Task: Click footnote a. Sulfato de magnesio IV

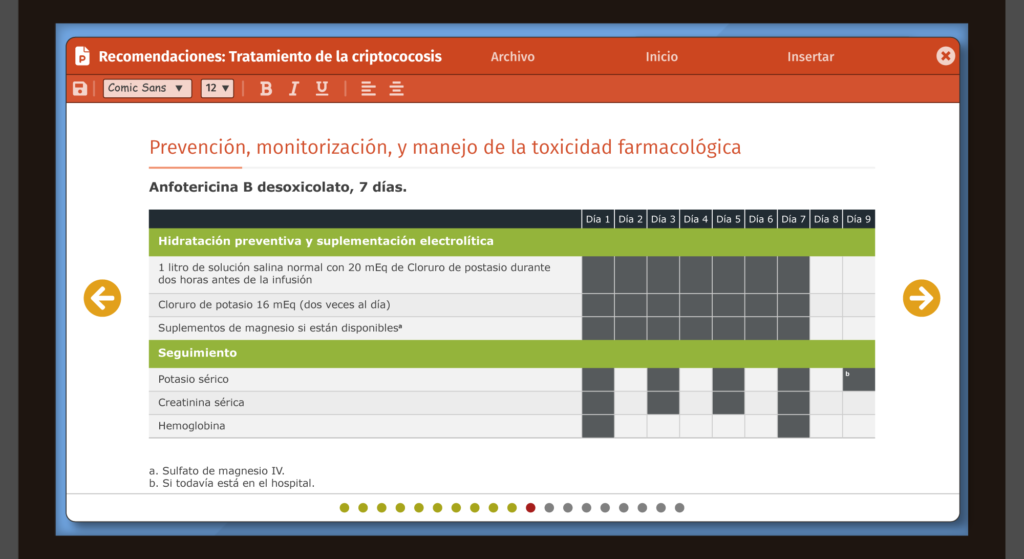Action: [217, 470]
